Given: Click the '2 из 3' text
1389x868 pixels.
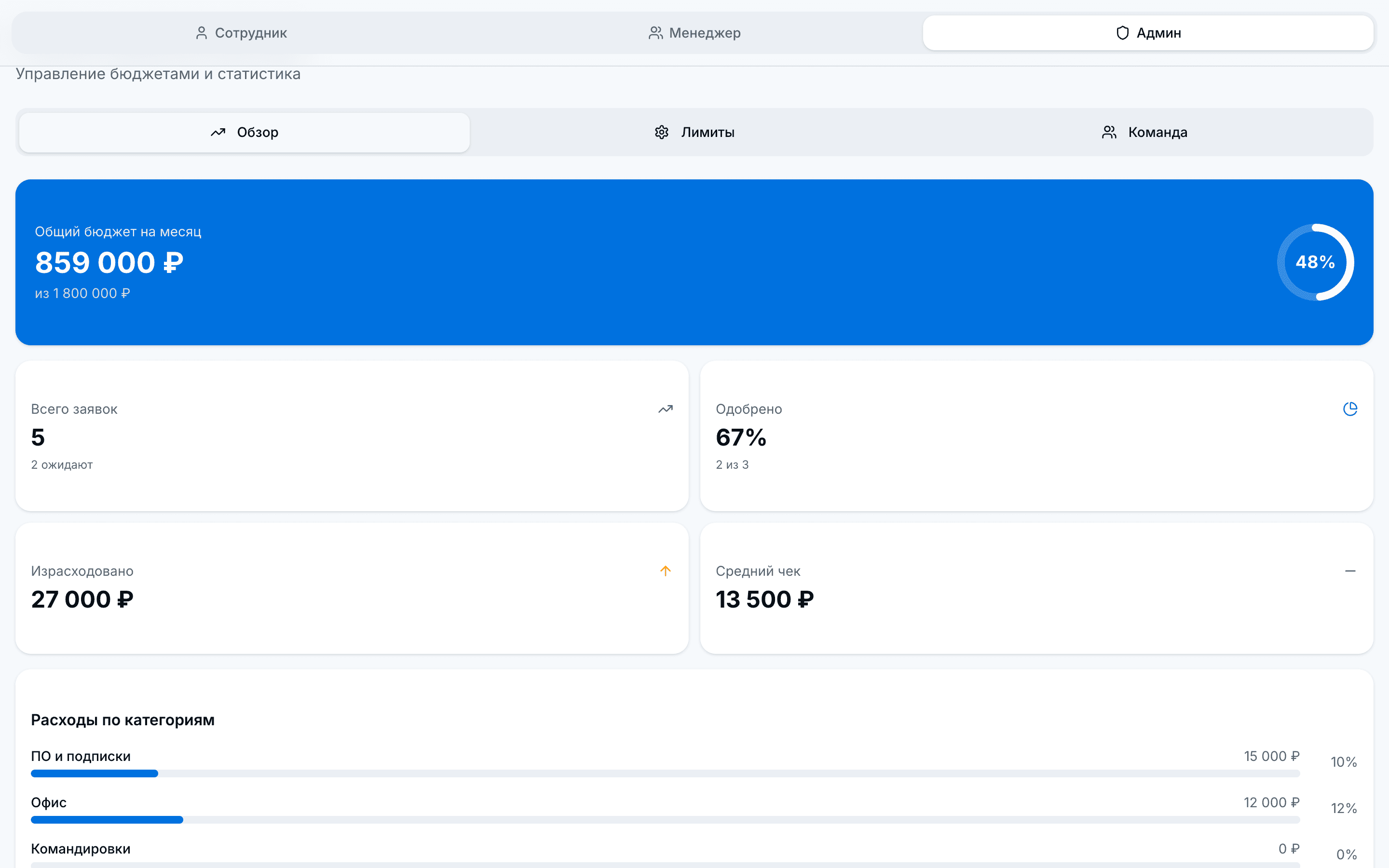Looking at the screenshot, I should [733, 464].
